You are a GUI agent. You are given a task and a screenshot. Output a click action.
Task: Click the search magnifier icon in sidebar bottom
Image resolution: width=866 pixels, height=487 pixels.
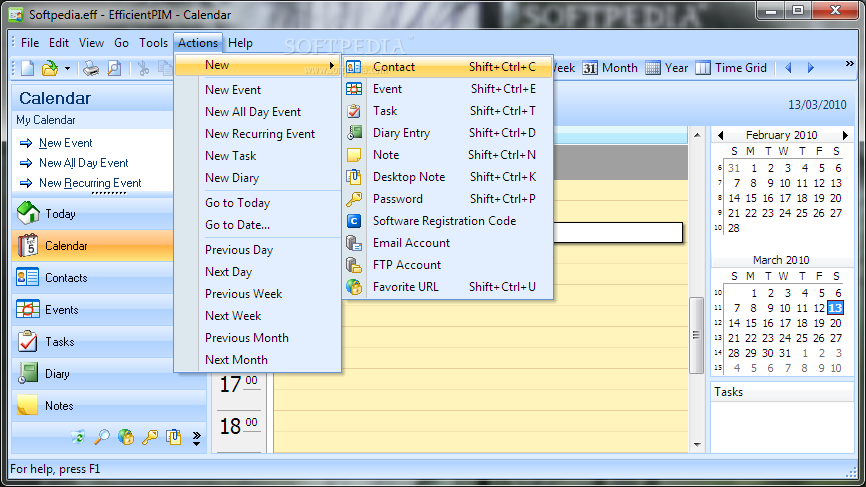click(x=102, y=437)
